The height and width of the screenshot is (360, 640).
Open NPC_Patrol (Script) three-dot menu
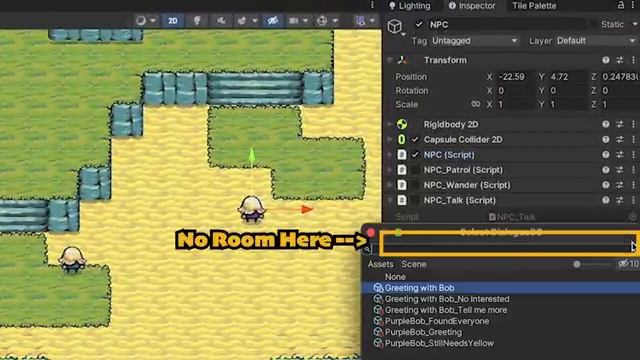point(633,170)
